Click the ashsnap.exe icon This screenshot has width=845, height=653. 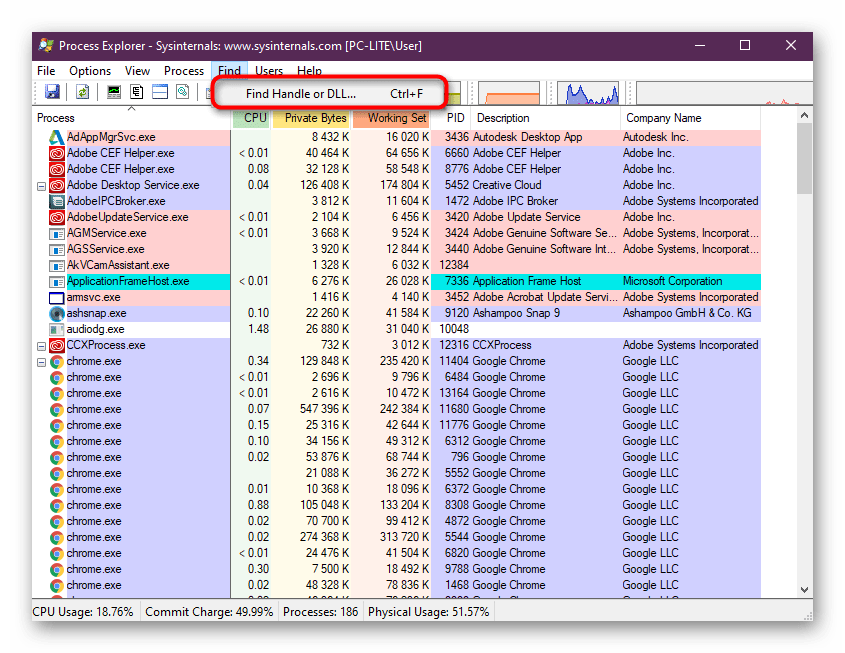[57, 314]
